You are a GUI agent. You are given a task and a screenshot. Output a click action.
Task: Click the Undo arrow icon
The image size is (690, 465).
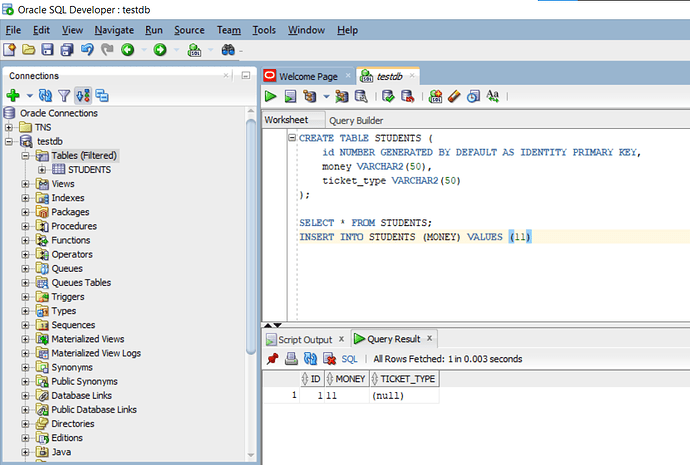[x=87, y=50]
